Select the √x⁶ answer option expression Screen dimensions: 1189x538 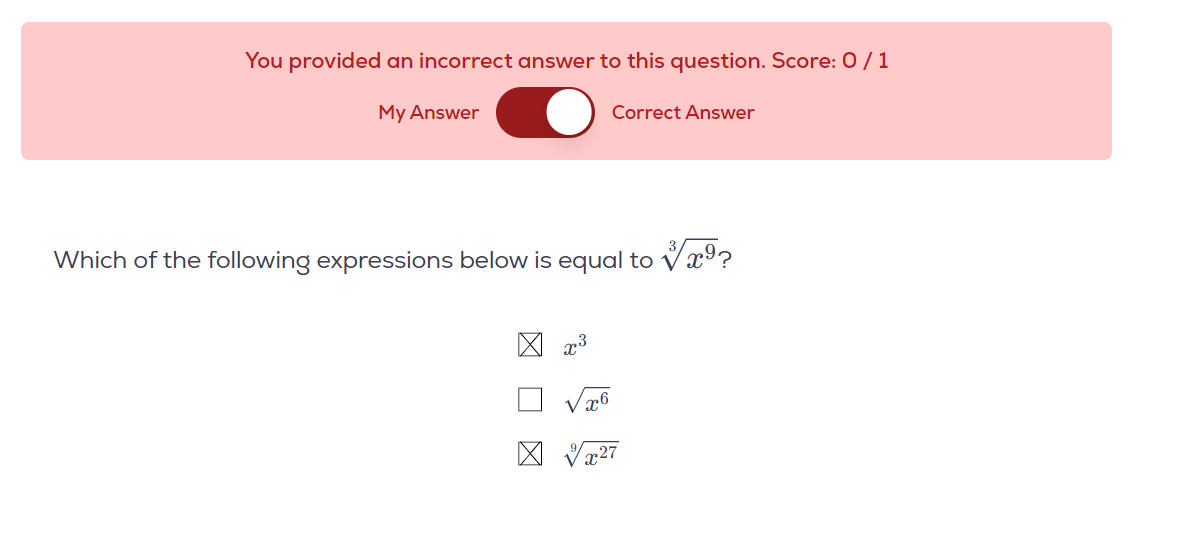pos(587,402)
